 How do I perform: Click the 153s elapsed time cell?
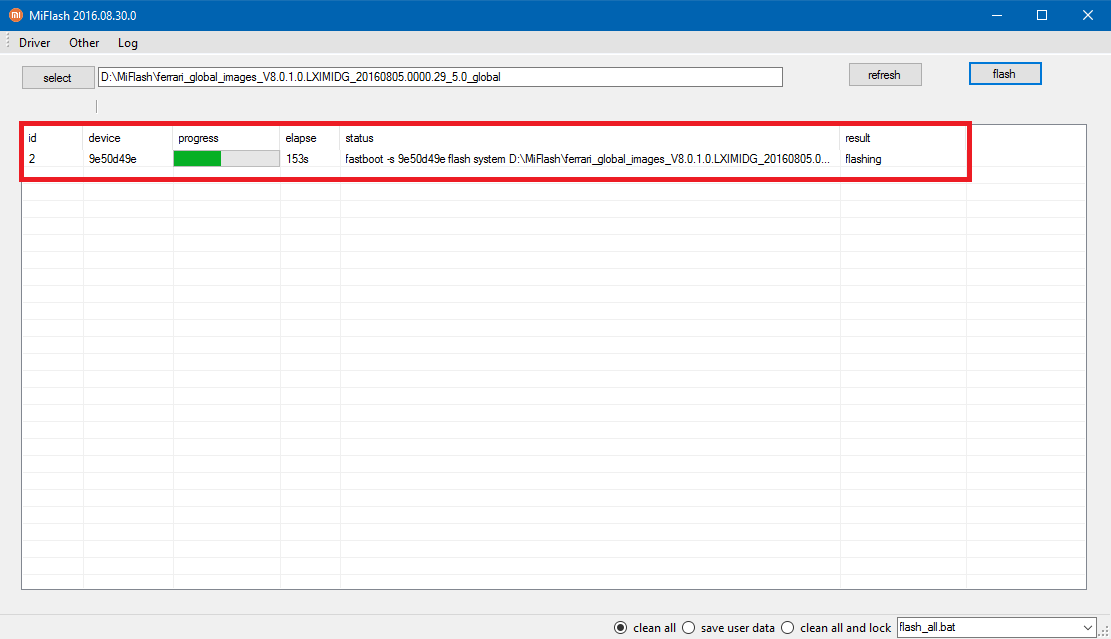click(x=298, y=159)
